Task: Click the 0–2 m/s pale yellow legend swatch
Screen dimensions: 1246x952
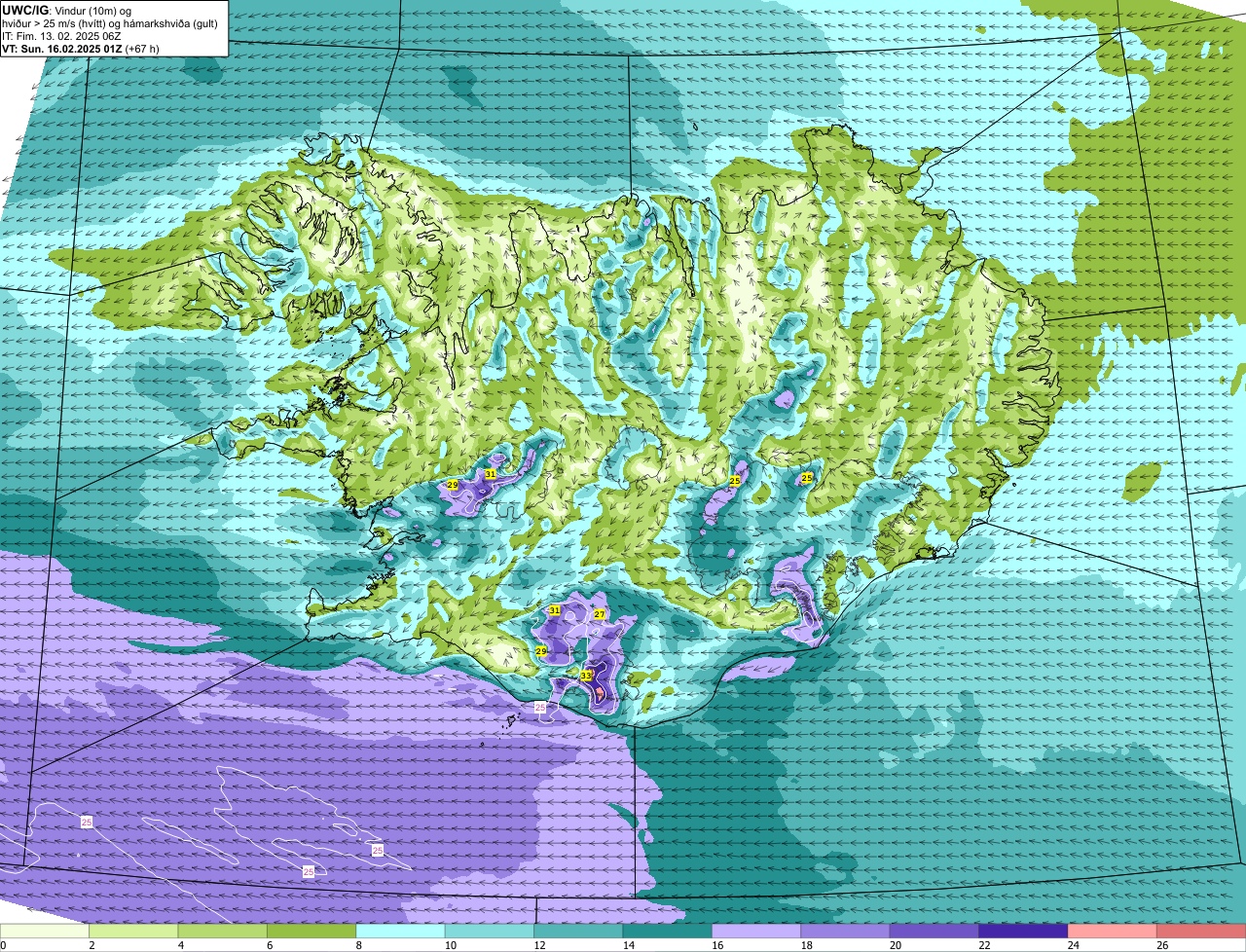Action: pos(45,932)
